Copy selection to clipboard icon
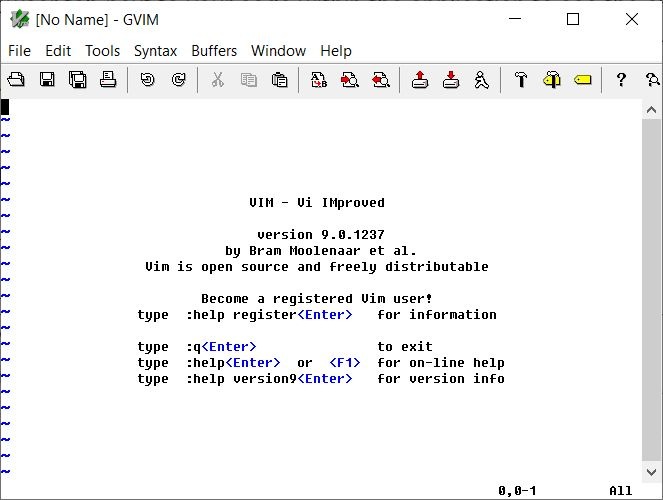 [x=249, y=79]
